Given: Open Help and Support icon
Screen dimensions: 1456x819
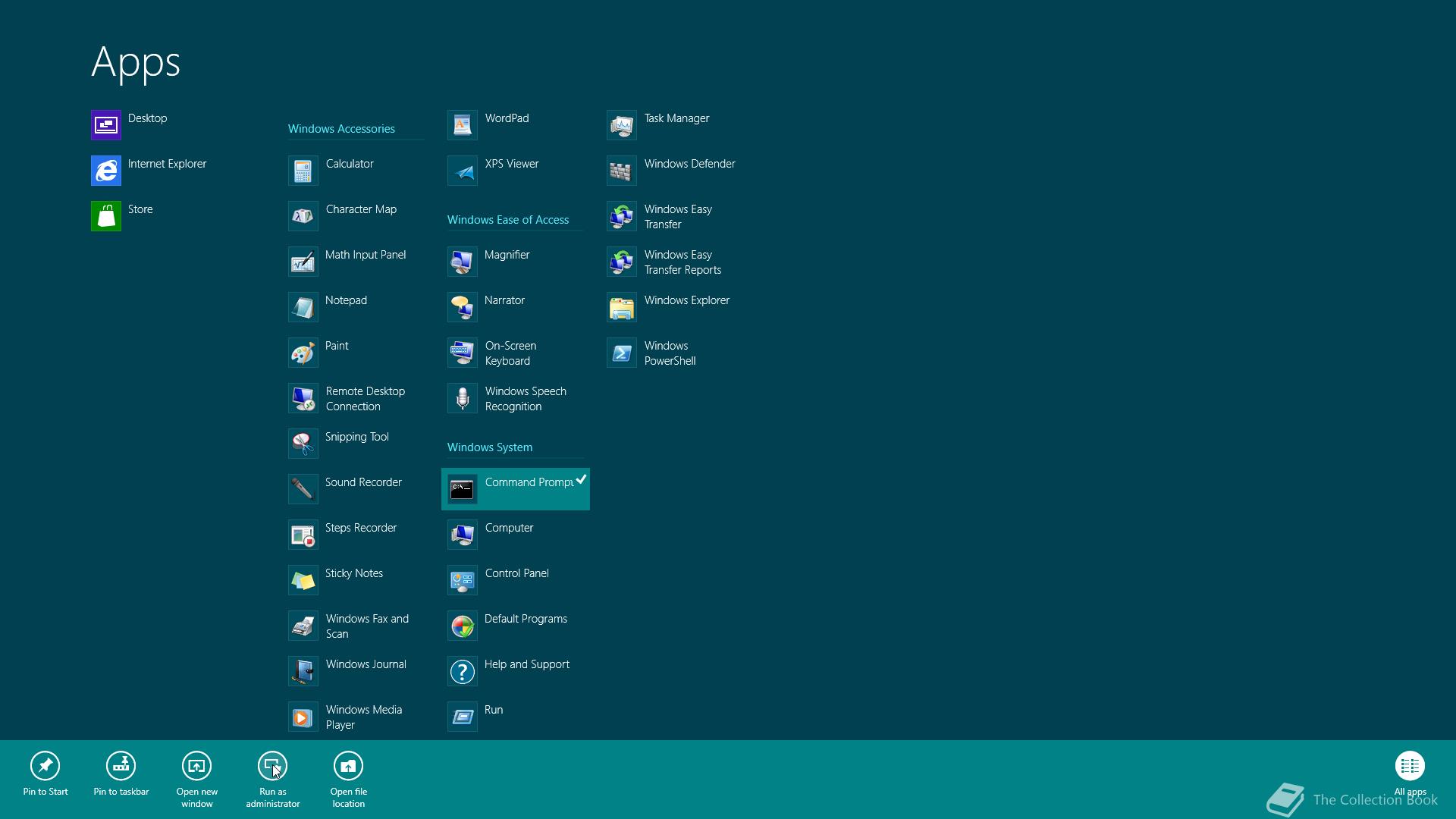Looking at the screenshot, I should [463, 671].
